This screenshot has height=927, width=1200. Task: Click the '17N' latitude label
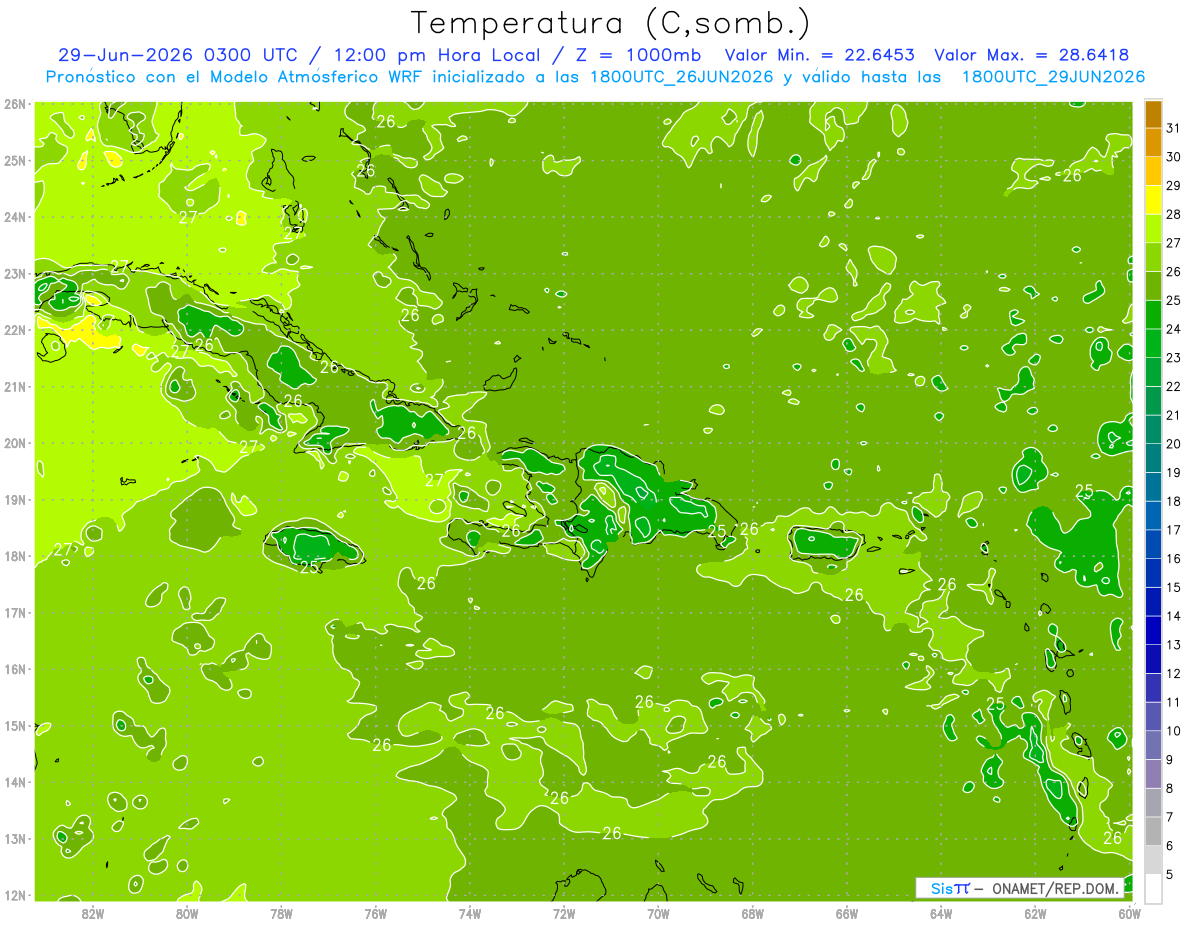click(15, 613)
